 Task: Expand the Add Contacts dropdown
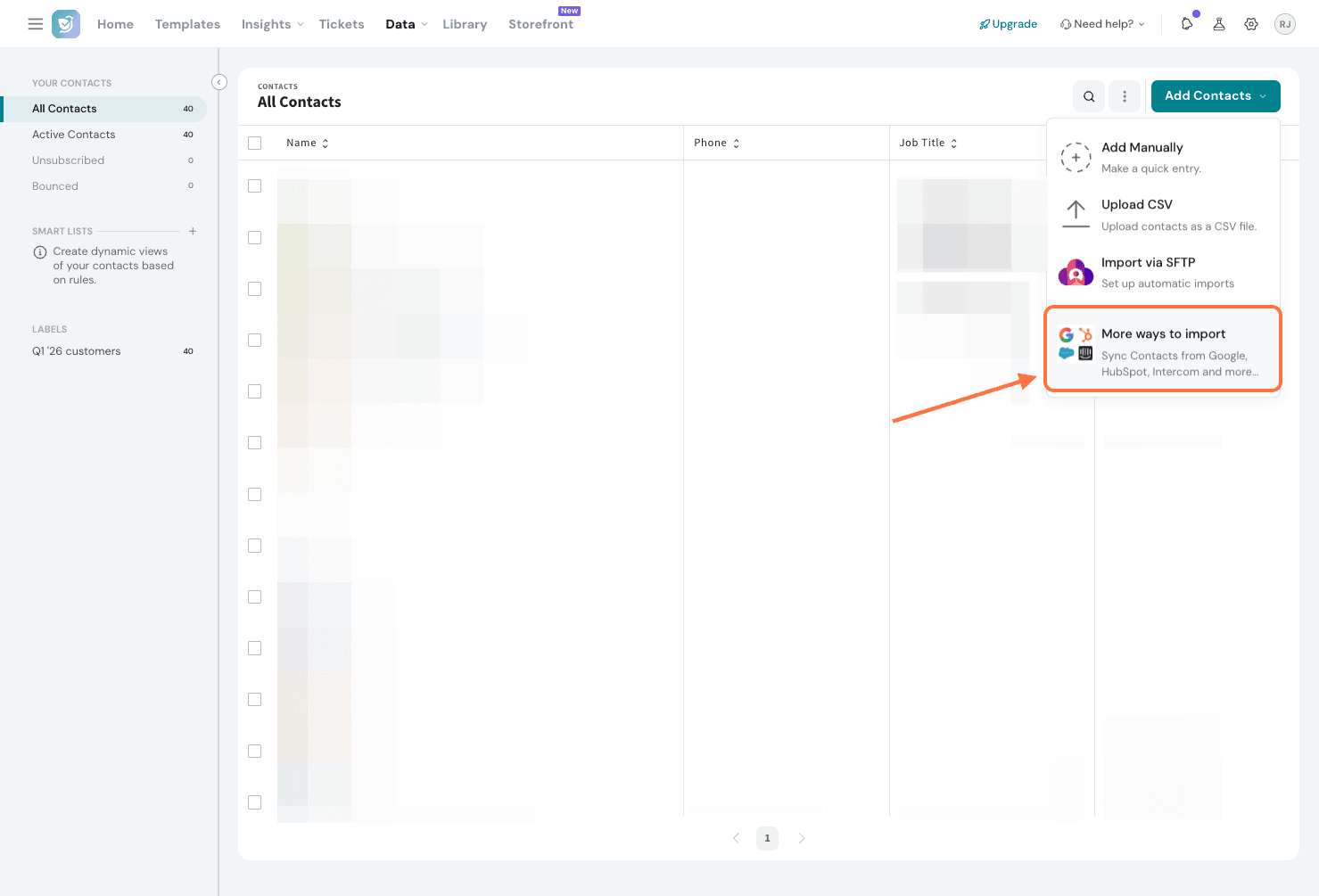pos(1215,96)
